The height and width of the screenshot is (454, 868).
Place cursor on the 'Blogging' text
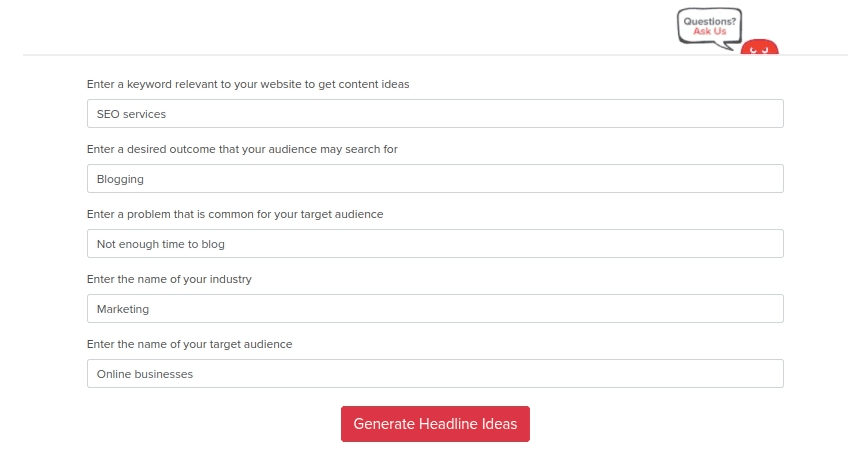coord(120,179)
